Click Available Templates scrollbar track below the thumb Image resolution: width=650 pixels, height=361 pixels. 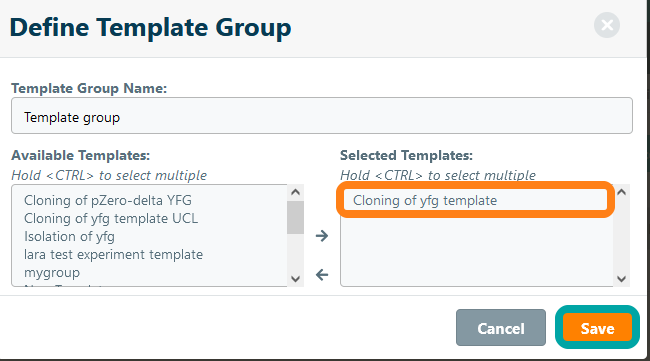click(295, 252)
